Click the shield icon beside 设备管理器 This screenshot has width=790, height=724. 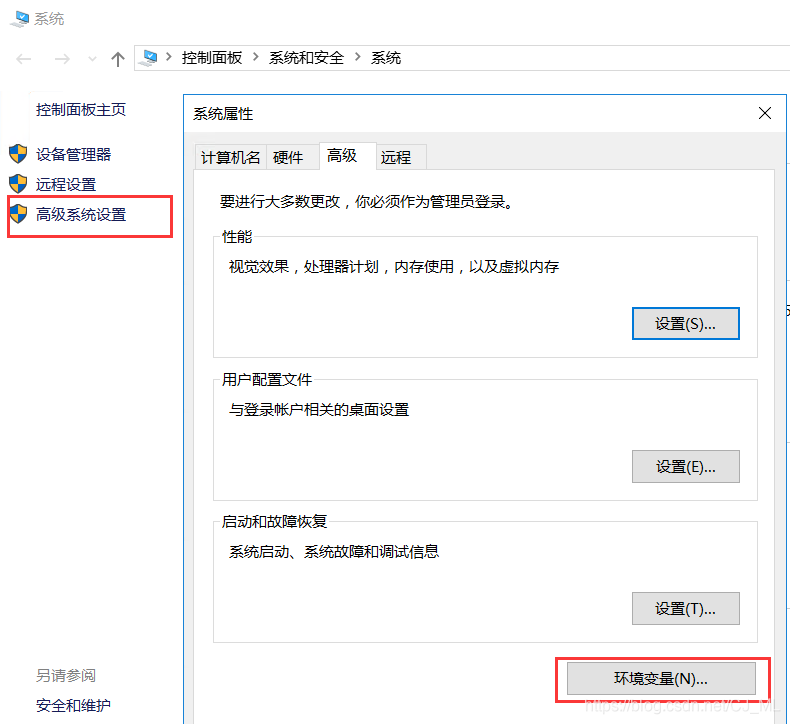[x=18, y=154]
